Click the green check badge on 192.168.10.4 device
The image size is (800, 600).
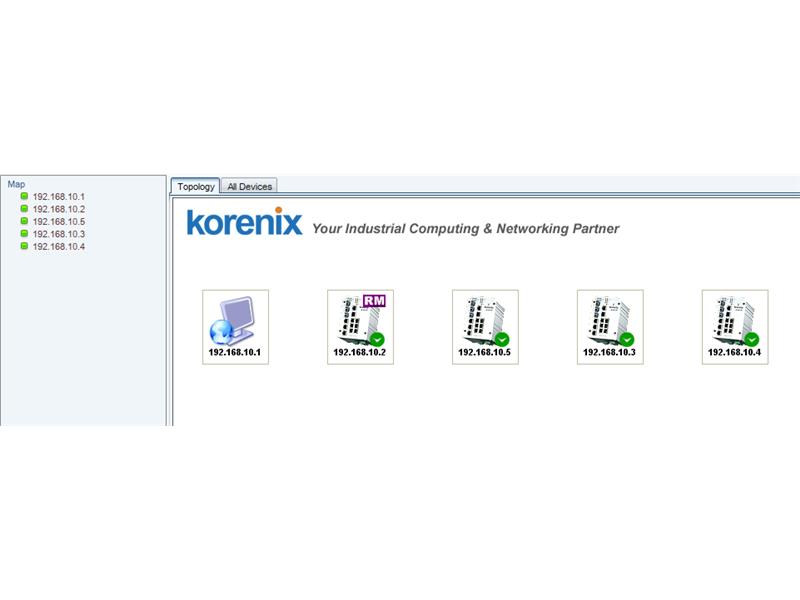click(752, 339)
